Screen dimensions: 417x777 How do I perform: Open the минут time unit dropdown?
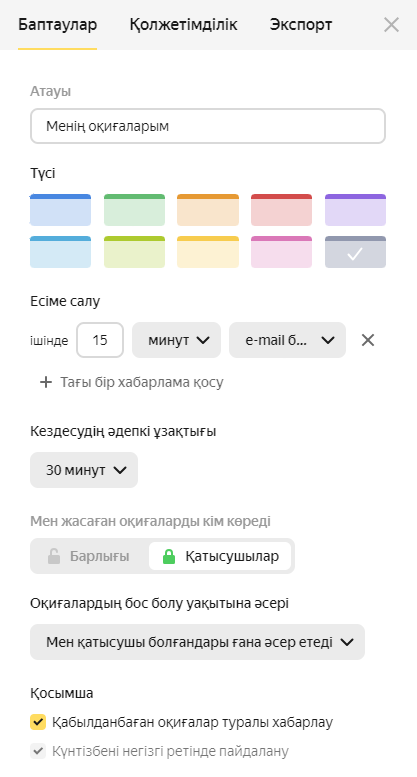click(176, 340)
